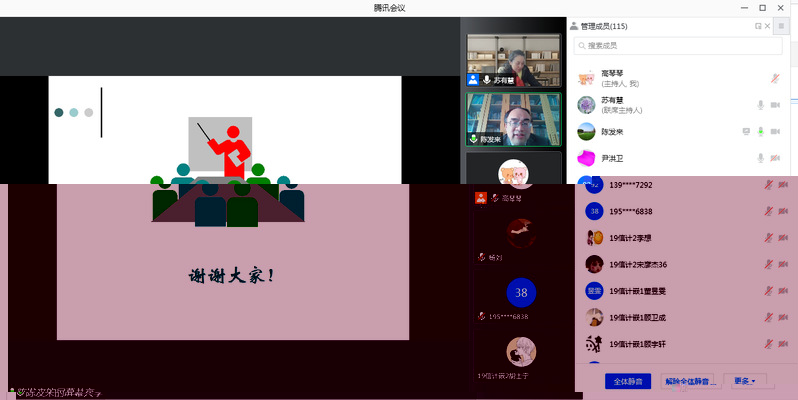Click the 全体静音 button
This screenshot has width=798, height=400.
coord(628,381)
